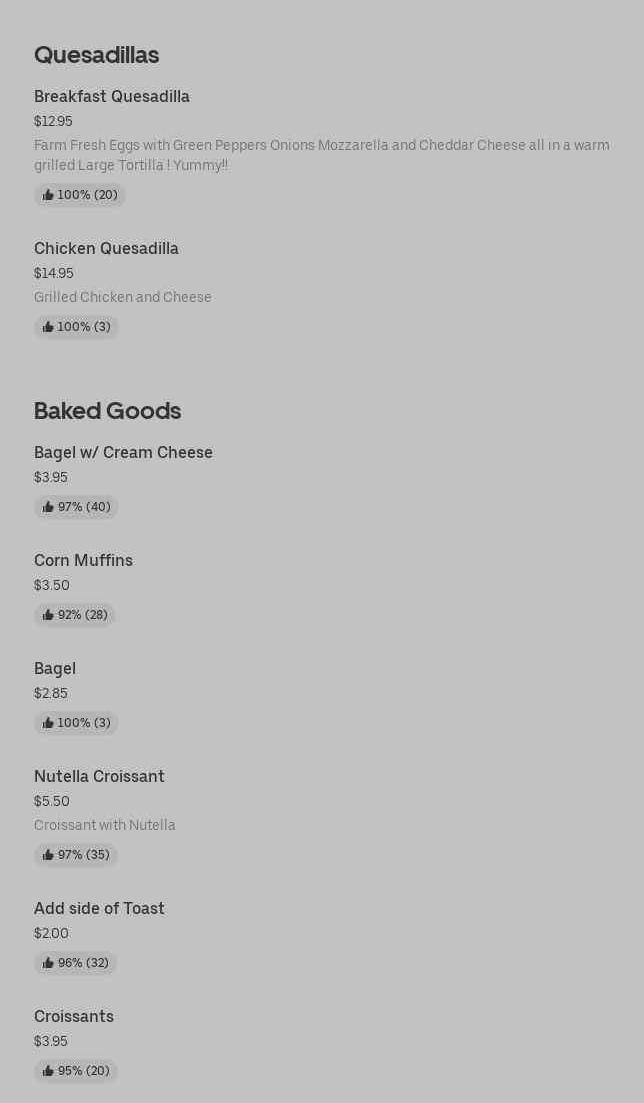Open the Breakfast Quesadilla menu item
The height and width of the screenshot is (1103, 644).
[x=112, y=97]
